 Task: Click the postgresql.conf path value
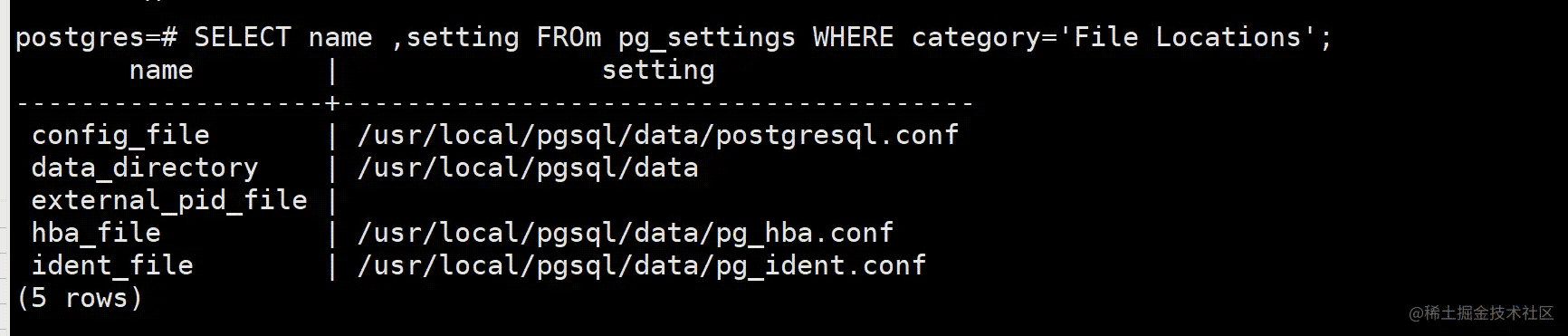coord(657,136)
